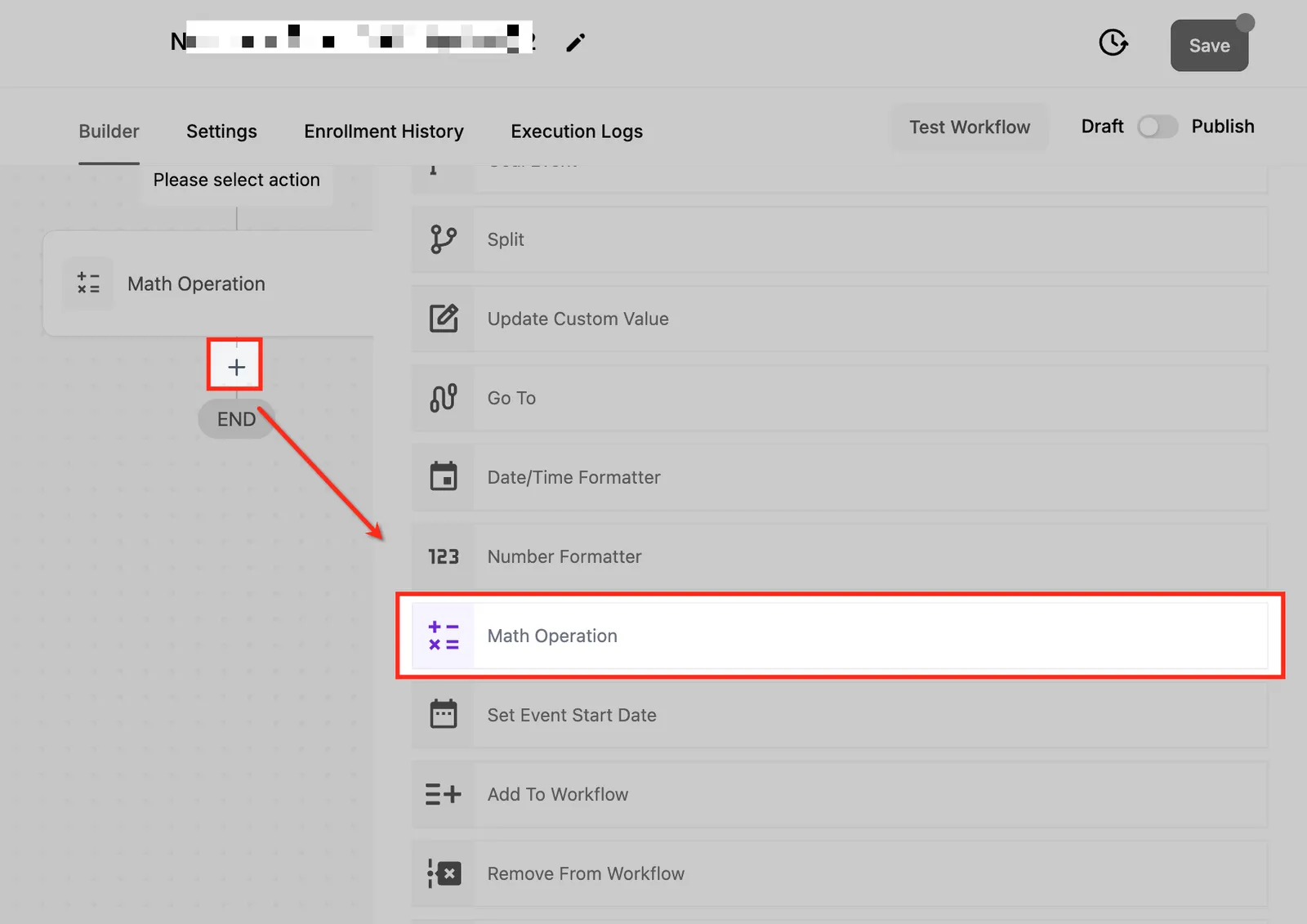The width and height of the screenshot is (1307, 924).
Task: Click the Add To Workflow list icon
Action: (x=444, y=794)
